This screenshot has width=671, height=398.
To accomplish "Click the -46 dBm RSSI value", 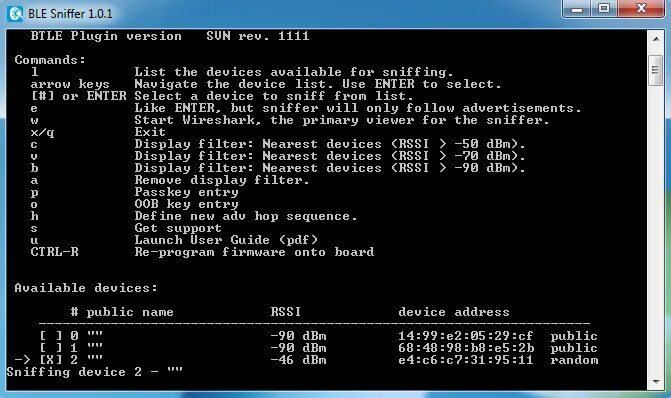I will tap(298, 360).
